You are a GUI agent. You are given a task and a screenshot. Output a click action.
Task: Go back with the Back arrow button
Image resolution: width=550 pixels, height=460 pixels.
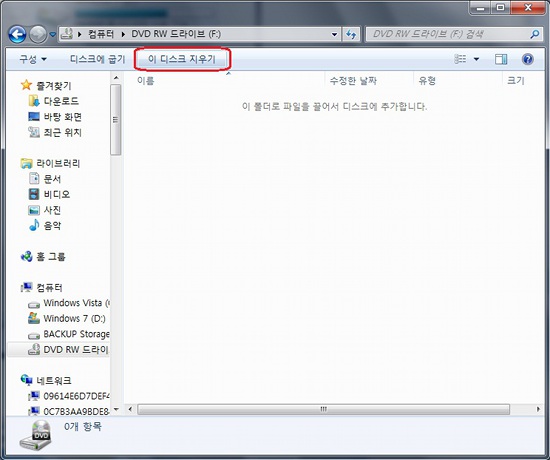17,34
